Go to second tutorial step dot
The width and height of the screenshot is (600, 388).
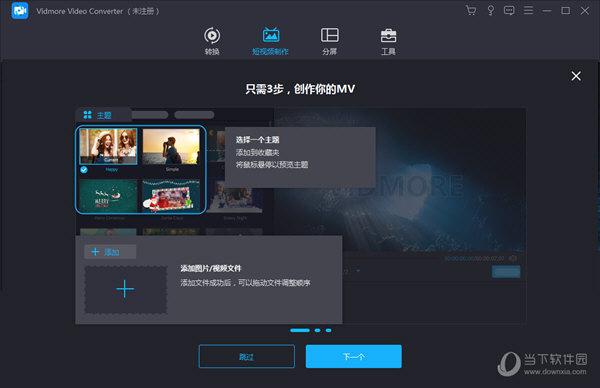click(318, 330)
